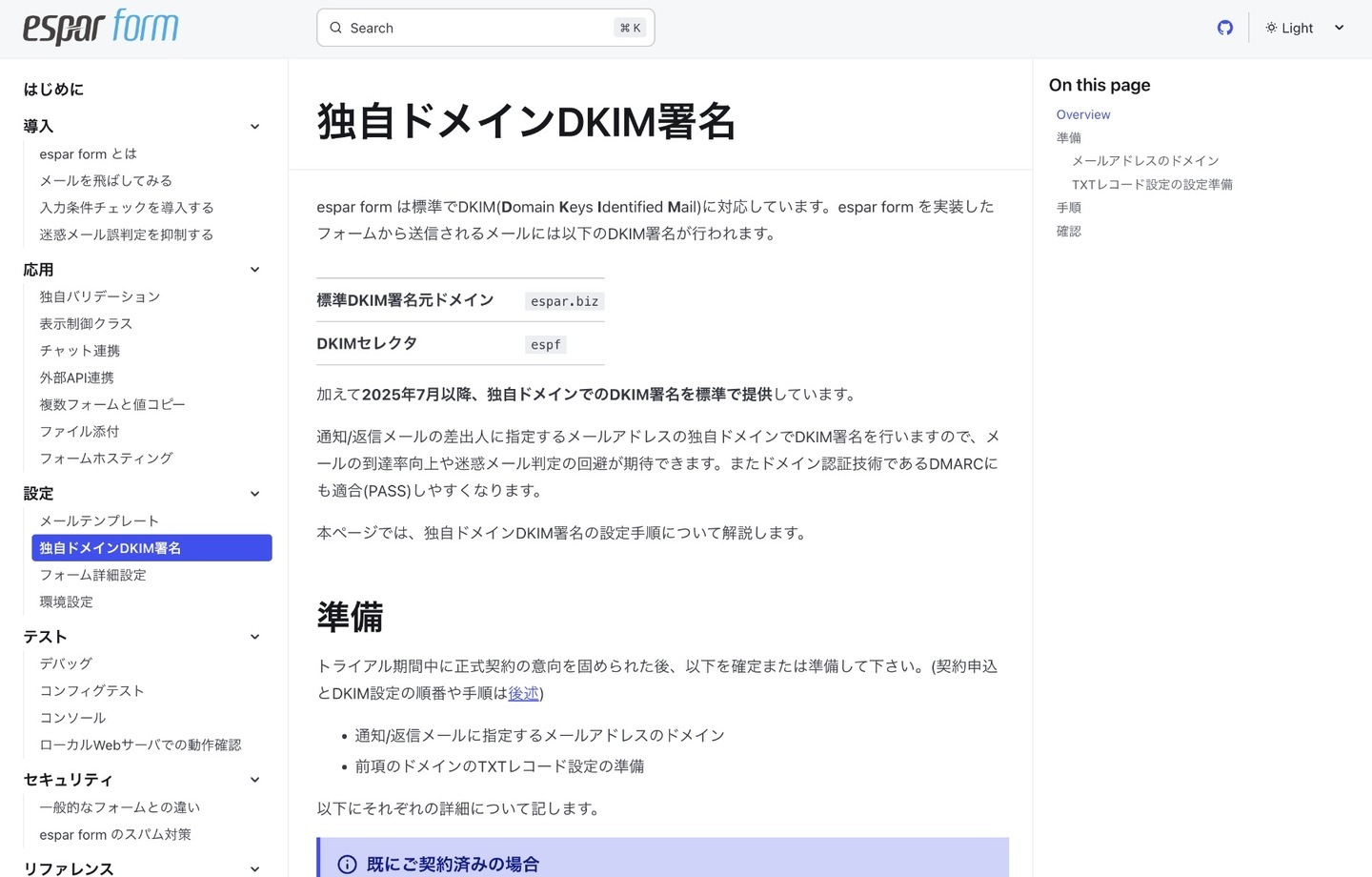Click the 設定 section label
The width and height of the screenshot is (1372, 877).
(38, 494)
